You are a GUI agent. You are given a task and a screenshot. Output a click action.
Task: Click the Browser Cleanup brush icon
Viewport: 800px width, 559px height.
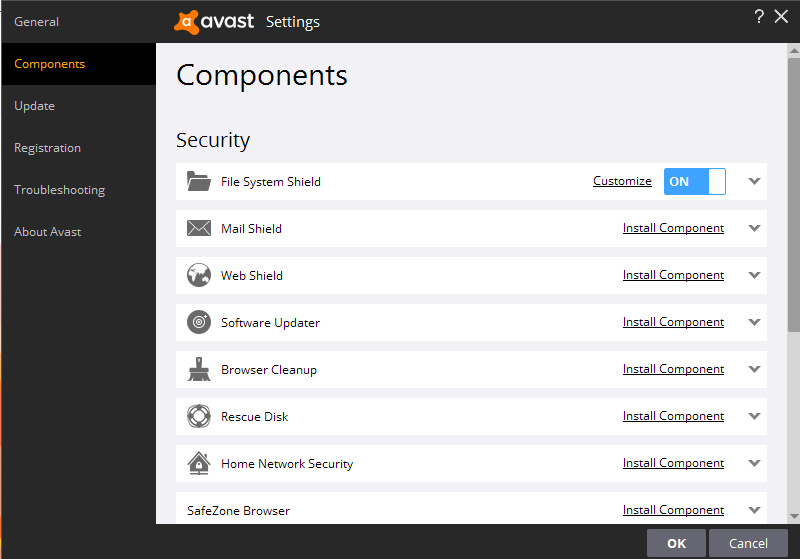click(x=198, y=369)
